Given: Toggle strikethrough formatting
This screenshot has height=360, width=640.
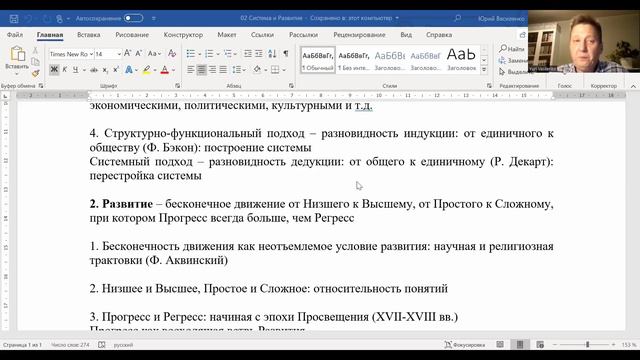Looking at the screenshot, I should [x=93, y=70].
